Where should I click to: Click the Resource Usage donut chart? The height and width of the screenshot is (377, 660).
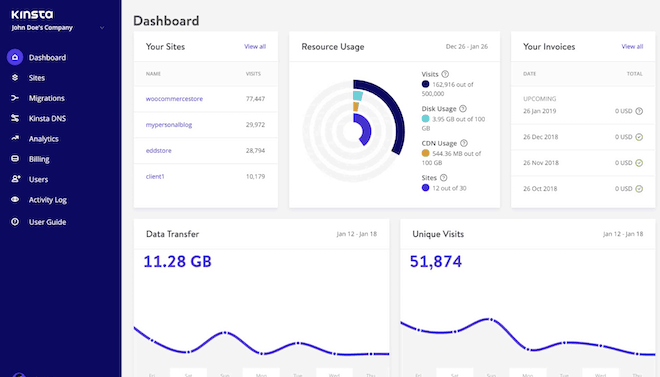[354, 131]
